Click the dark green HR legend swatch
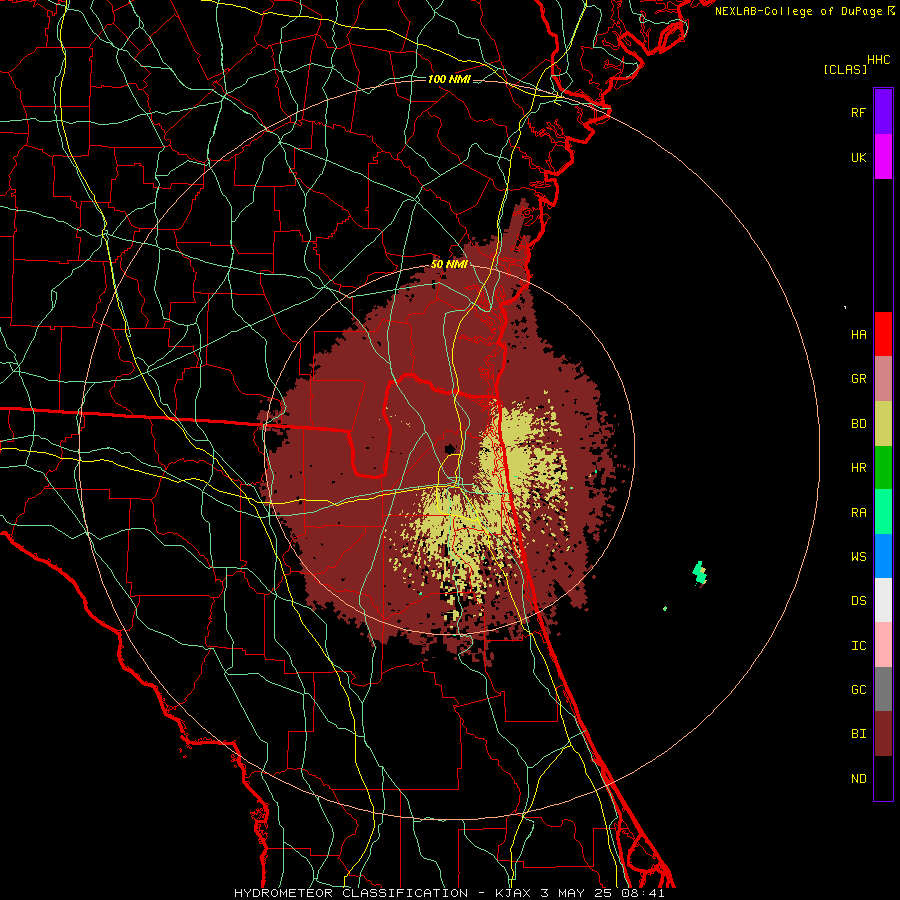Viewport: 900px width, 900px height. pyautogui.click(x=883, y=468)
